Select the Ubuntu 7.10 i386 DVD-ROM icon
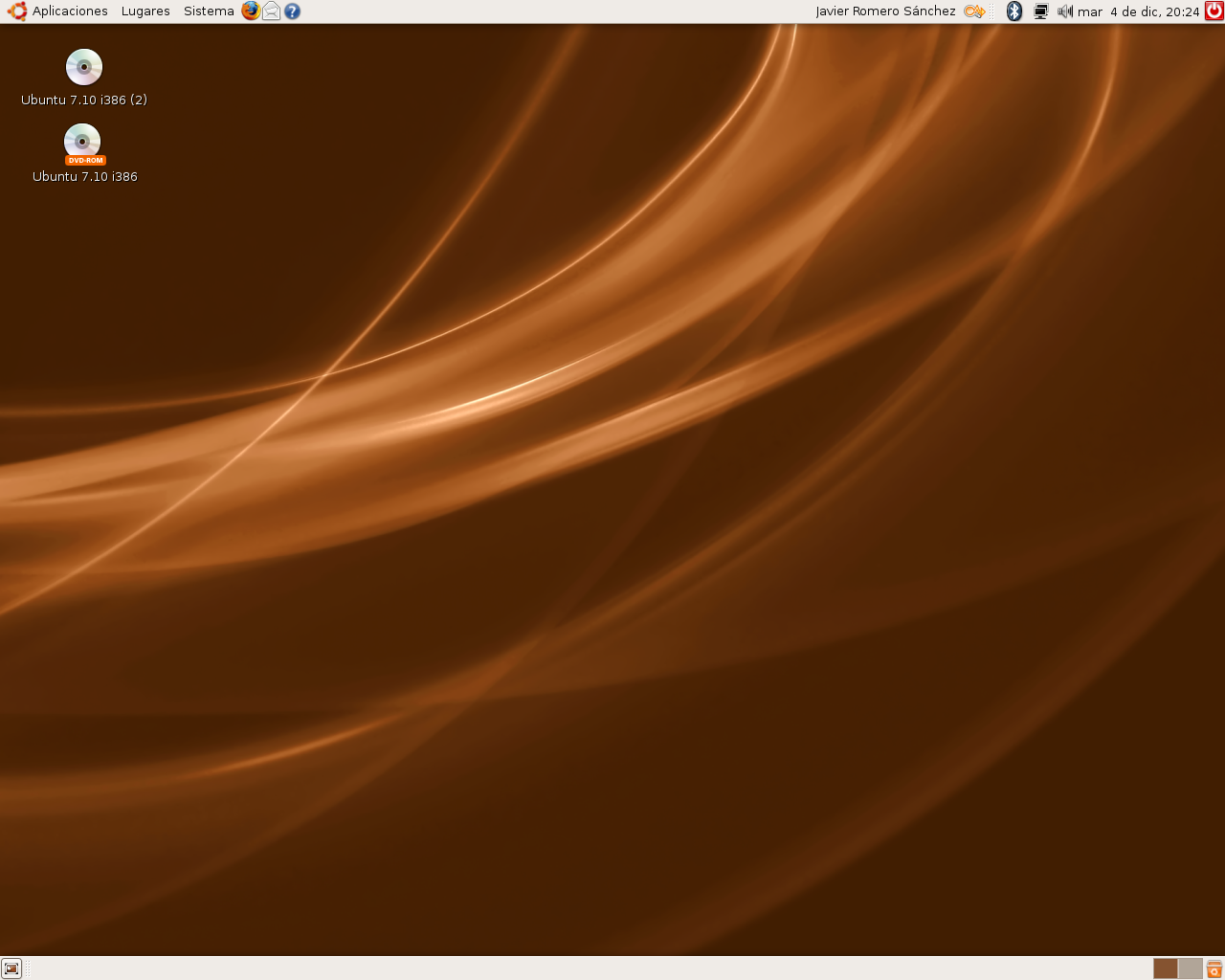 coord(83,142)
